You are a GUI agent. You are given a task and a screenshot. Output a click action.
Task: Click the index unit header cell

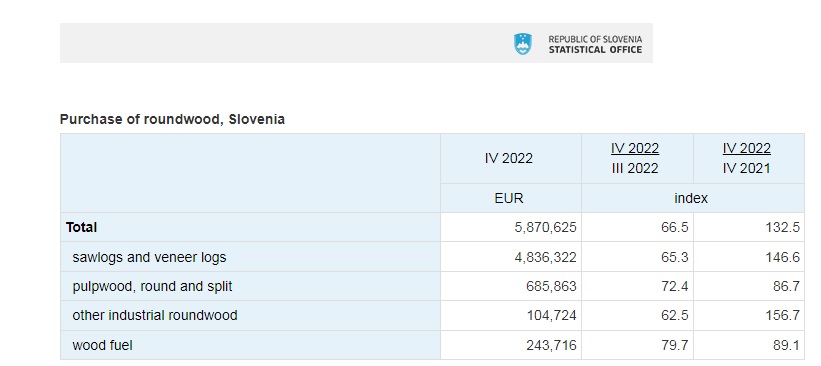point(691,198)
